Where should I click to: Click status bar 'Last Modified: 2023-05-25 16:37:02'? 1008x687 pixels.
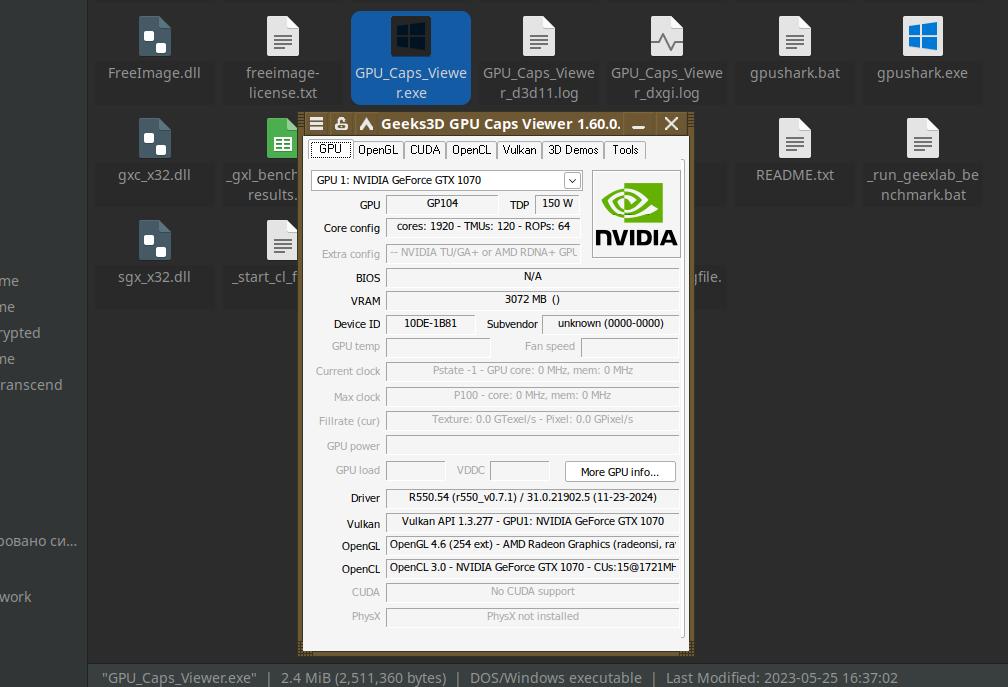(x=782, y=678)
